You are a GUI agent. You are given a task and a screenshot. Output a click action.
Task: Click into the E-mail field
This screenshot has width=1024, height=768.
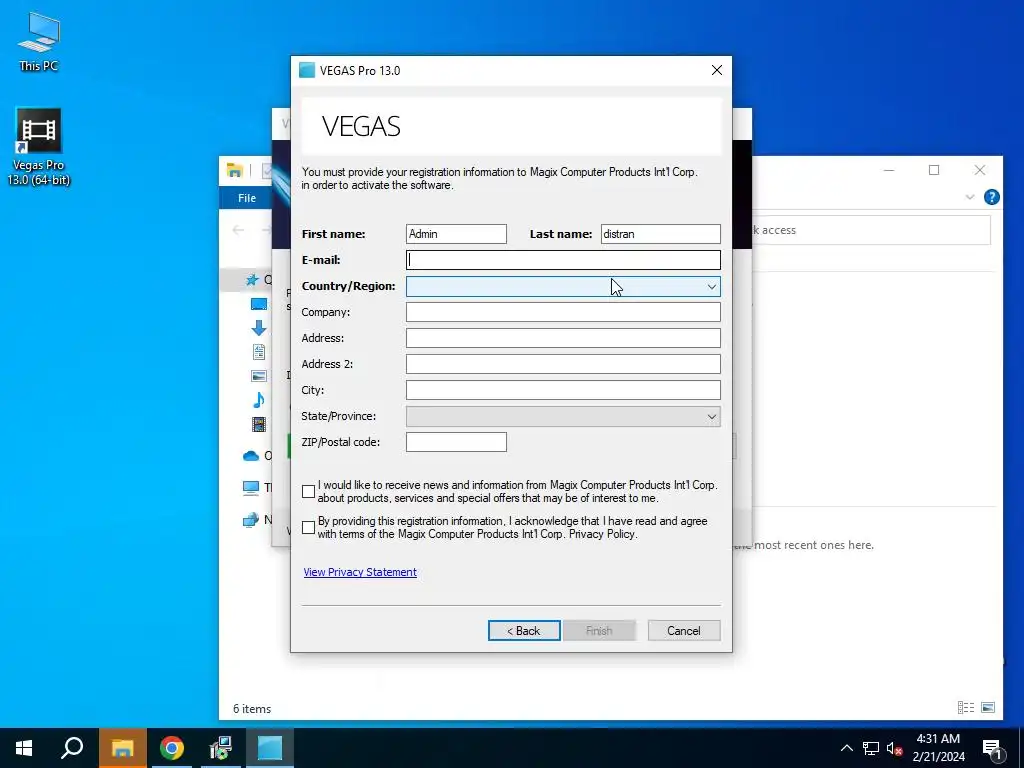tap(563, 260)
